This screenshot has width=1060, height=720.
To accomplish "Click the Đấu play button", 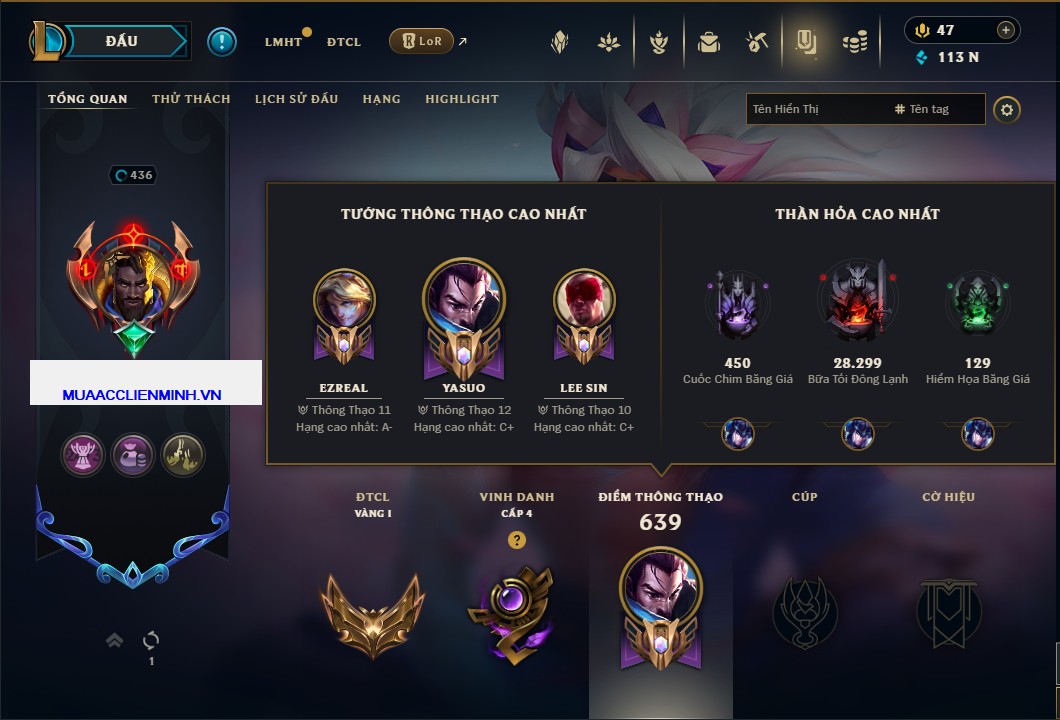I will click(122, 41).
